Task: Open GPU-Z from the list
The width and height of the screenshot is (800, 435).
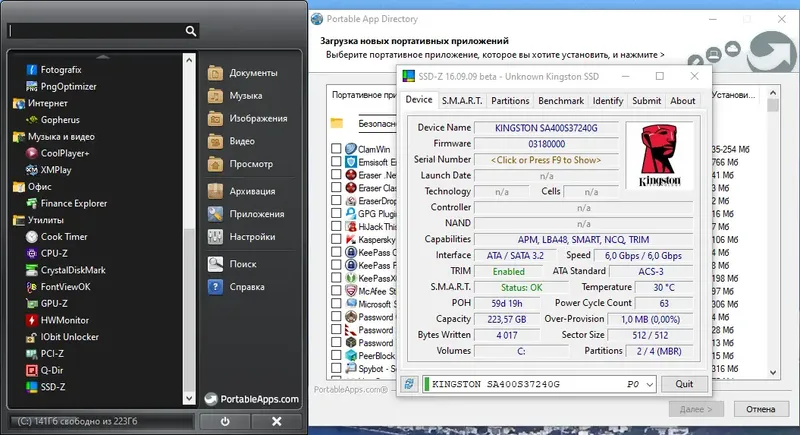Action: [x=47, y=303]
